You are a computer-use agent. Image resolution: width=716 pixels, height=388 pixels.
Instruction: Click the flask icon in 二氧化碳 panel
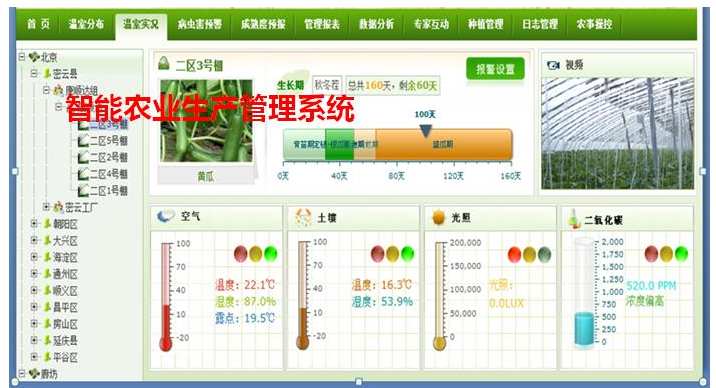point(574,218)
